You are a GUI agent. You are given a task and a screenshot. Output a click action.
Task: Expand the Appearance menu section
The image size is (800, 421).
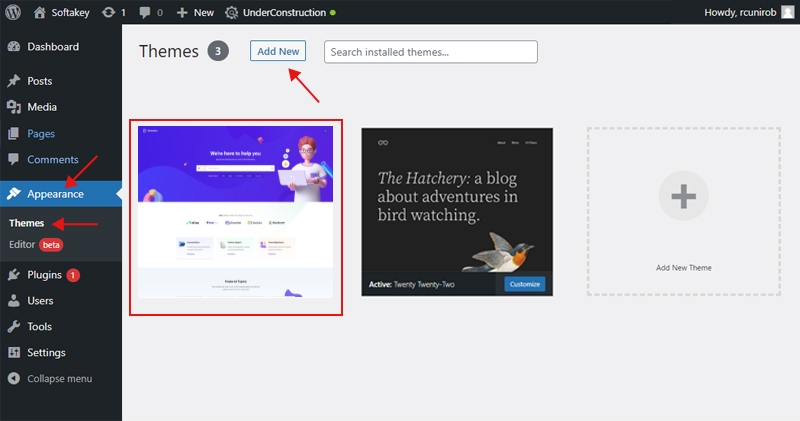pos(55,194)
